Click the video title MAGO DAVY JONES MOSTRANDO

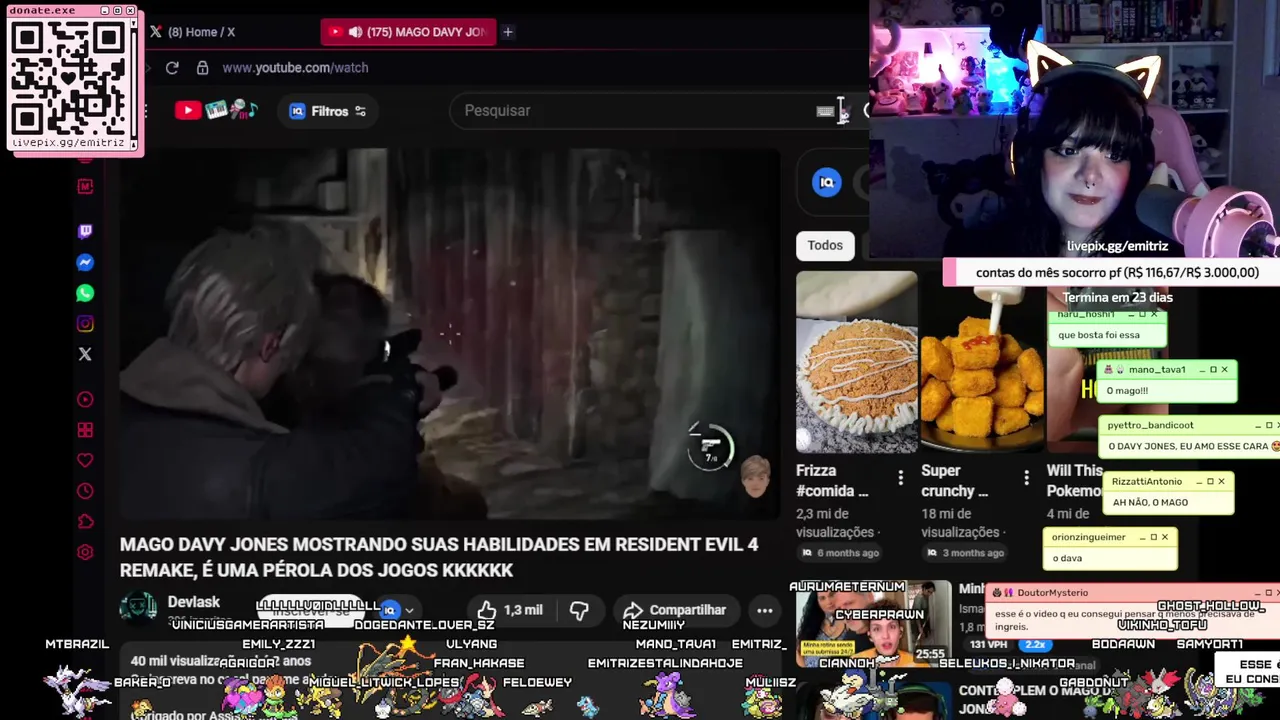click(439, 557)
